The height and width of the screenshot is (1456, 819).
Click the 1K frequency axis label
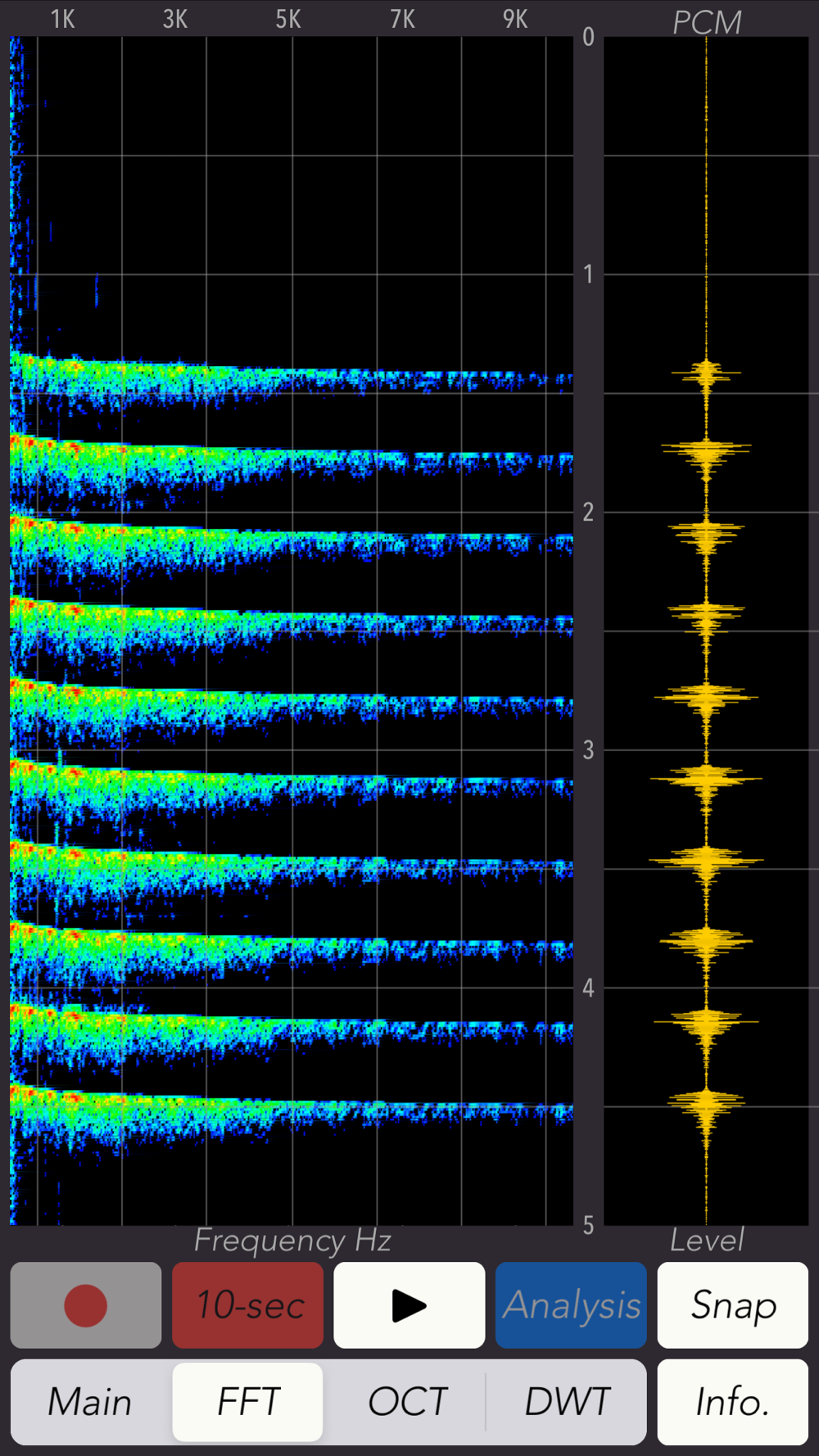62,19
